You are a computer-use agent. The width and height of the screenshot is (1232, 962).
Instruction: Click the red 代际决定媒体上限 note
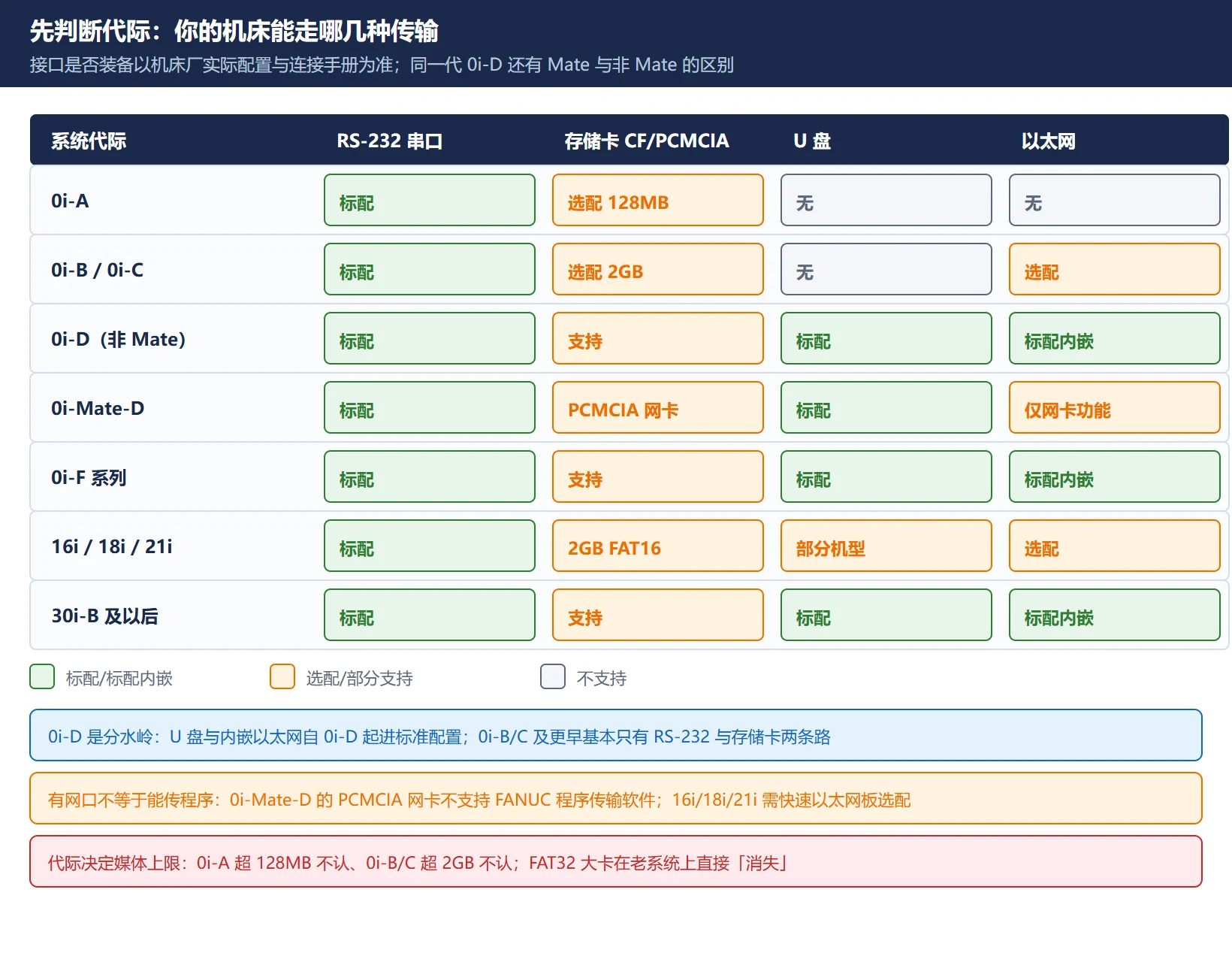[616, 861]
